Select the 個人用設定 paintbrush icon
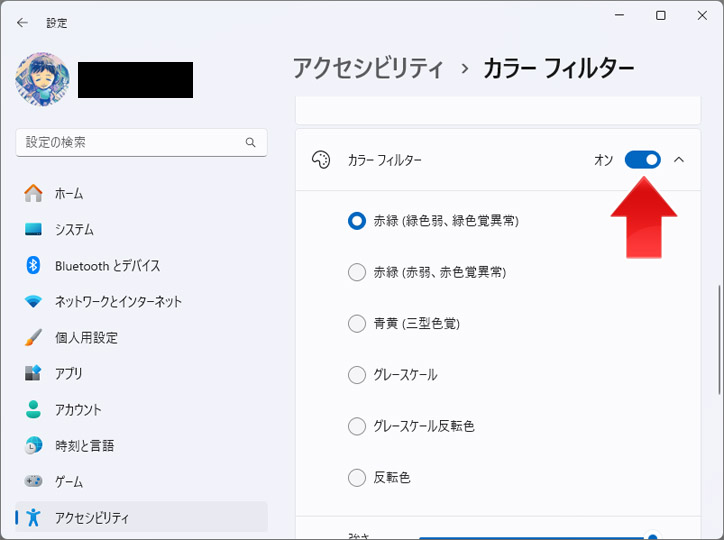 click(33, 337)
